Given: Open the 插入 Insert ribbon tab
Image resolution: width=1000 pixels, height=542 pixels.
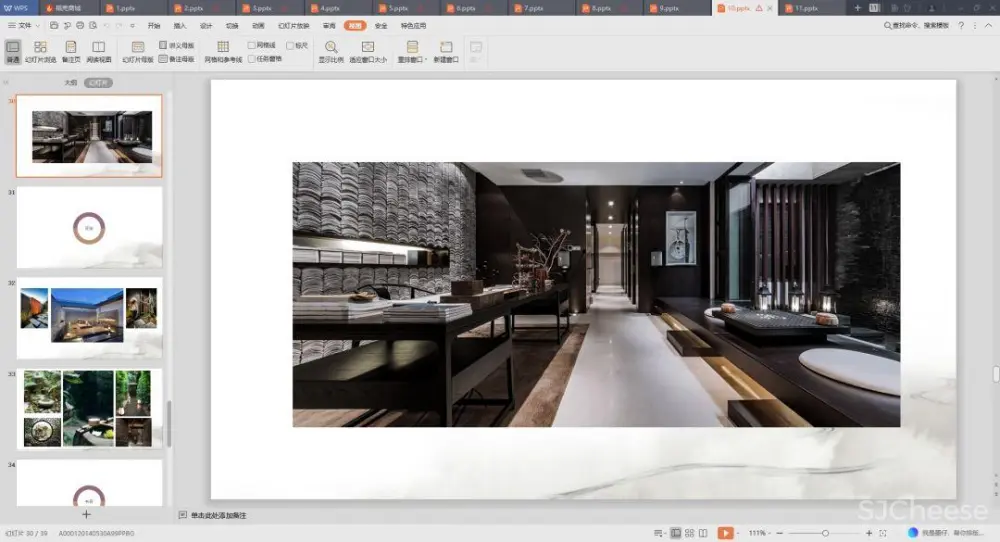Looking at the screenshot, I should [x=180, y=25].
